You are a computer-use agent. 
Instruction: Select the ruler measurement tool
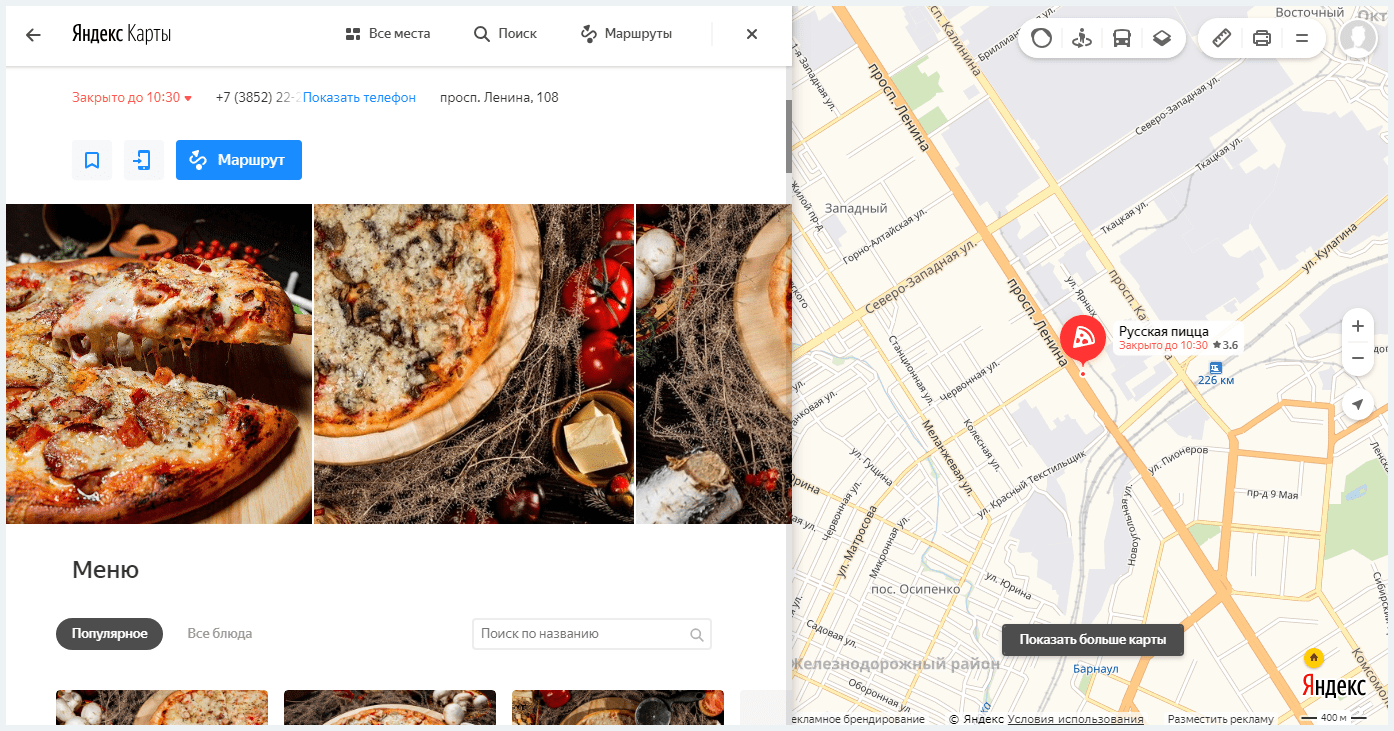click(1221, 39)
